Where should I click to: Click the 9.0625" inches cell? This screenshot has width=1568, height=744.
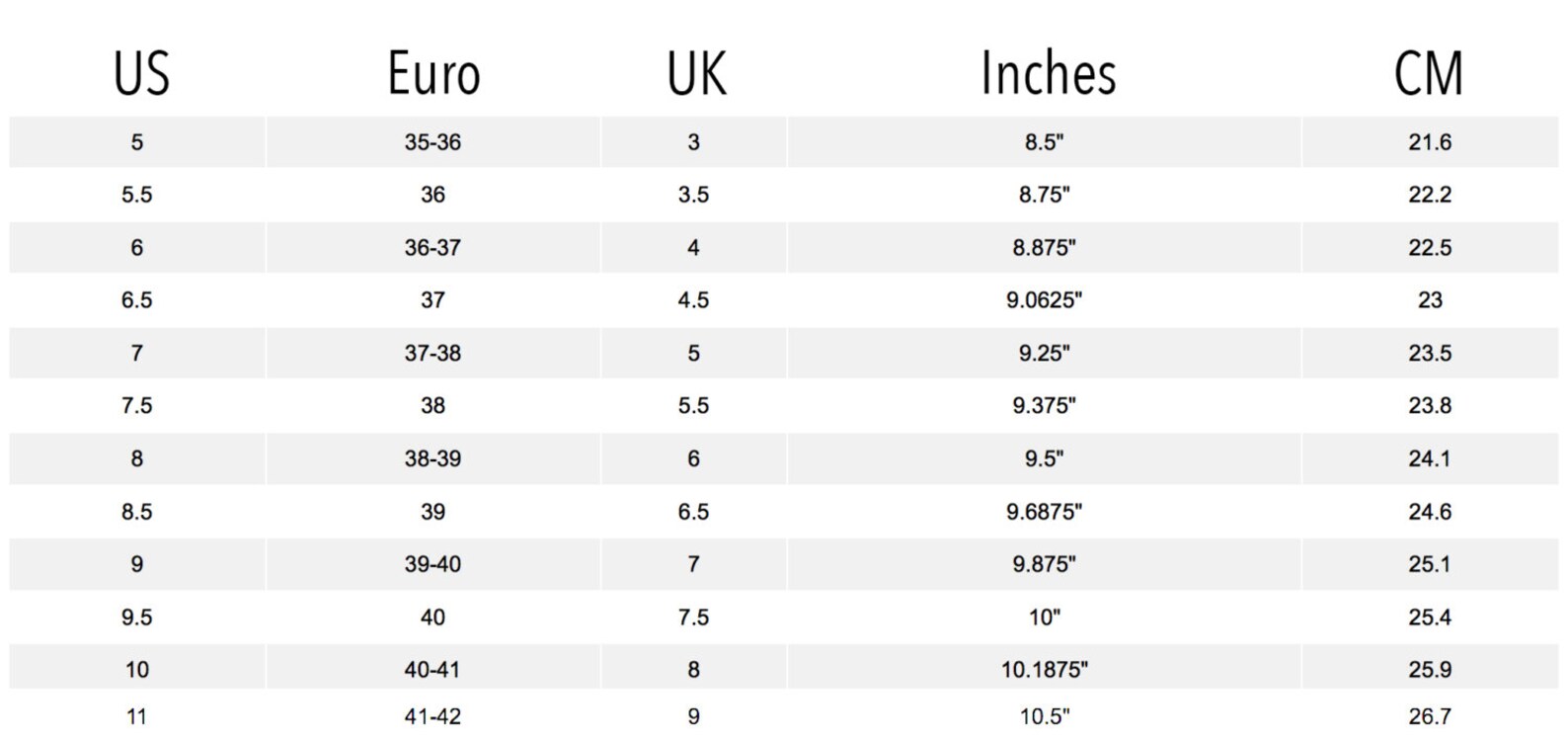(x=1044, y=300)
